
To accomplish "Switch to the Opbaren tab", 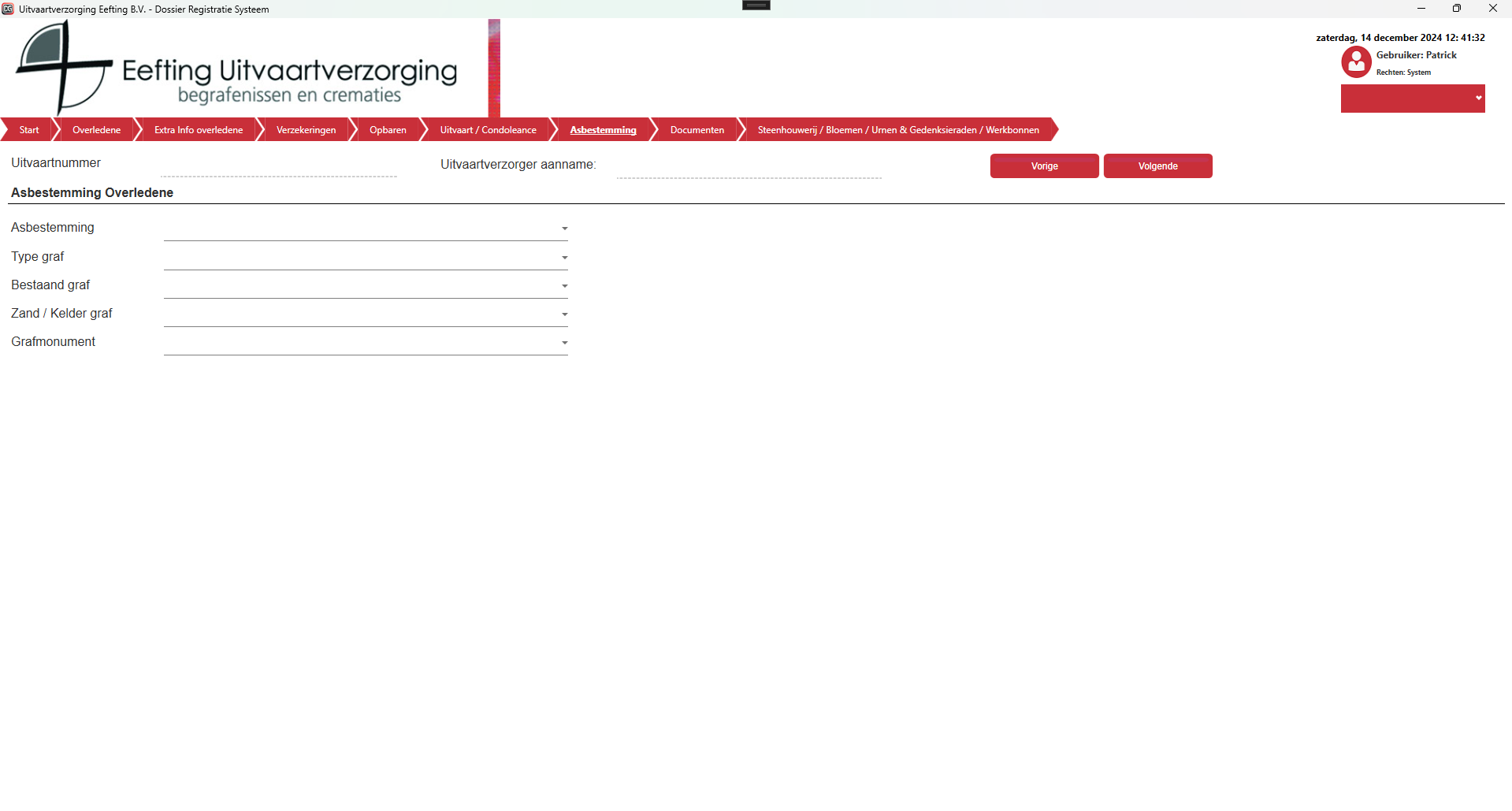I will (388, 130).
